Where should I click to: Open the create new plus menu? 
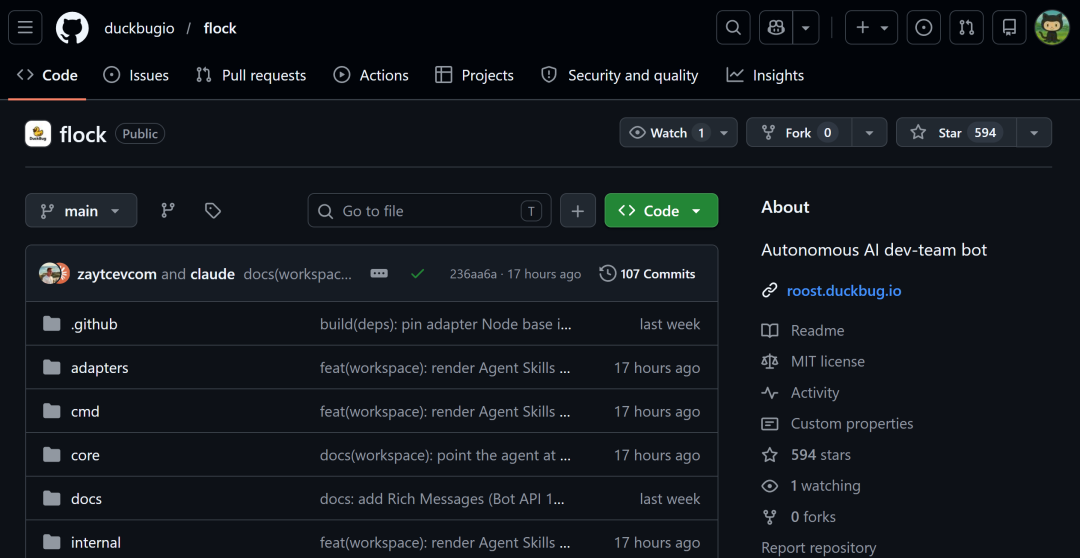click(871, 28)
